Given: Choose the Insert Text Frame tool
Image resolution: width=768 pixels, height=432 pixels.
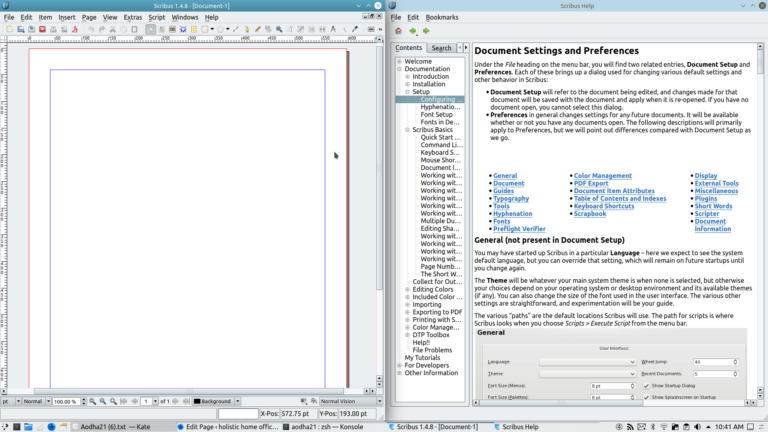Looking at the screenshot, I should click(161, 29).
